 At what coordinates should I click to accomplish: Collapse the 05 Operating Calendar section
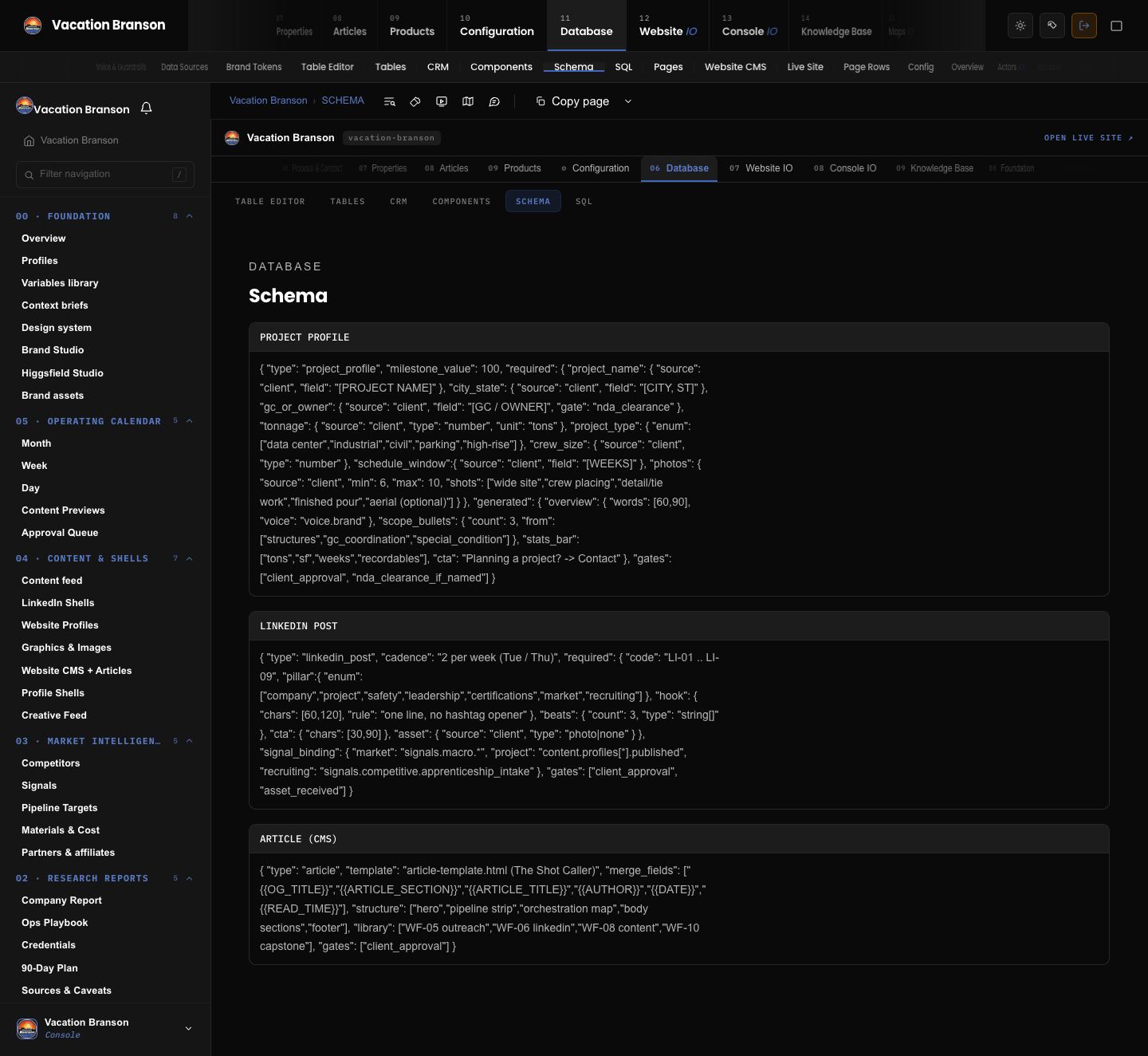(190, 421)
